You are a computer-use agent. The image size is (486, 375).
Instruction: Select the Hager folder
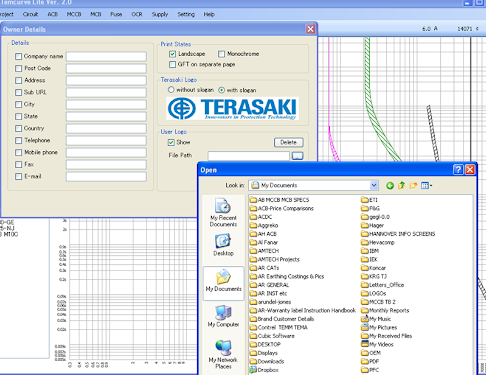point(372,225)
